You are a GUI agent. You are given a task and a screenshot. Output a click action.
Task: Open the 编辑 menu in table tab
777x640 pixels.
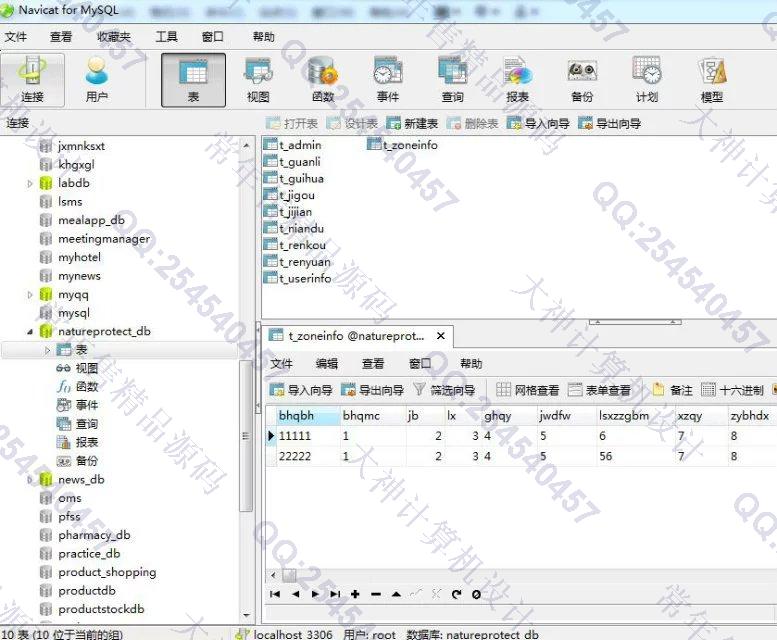pyautogui.click(x=327, y=364)
